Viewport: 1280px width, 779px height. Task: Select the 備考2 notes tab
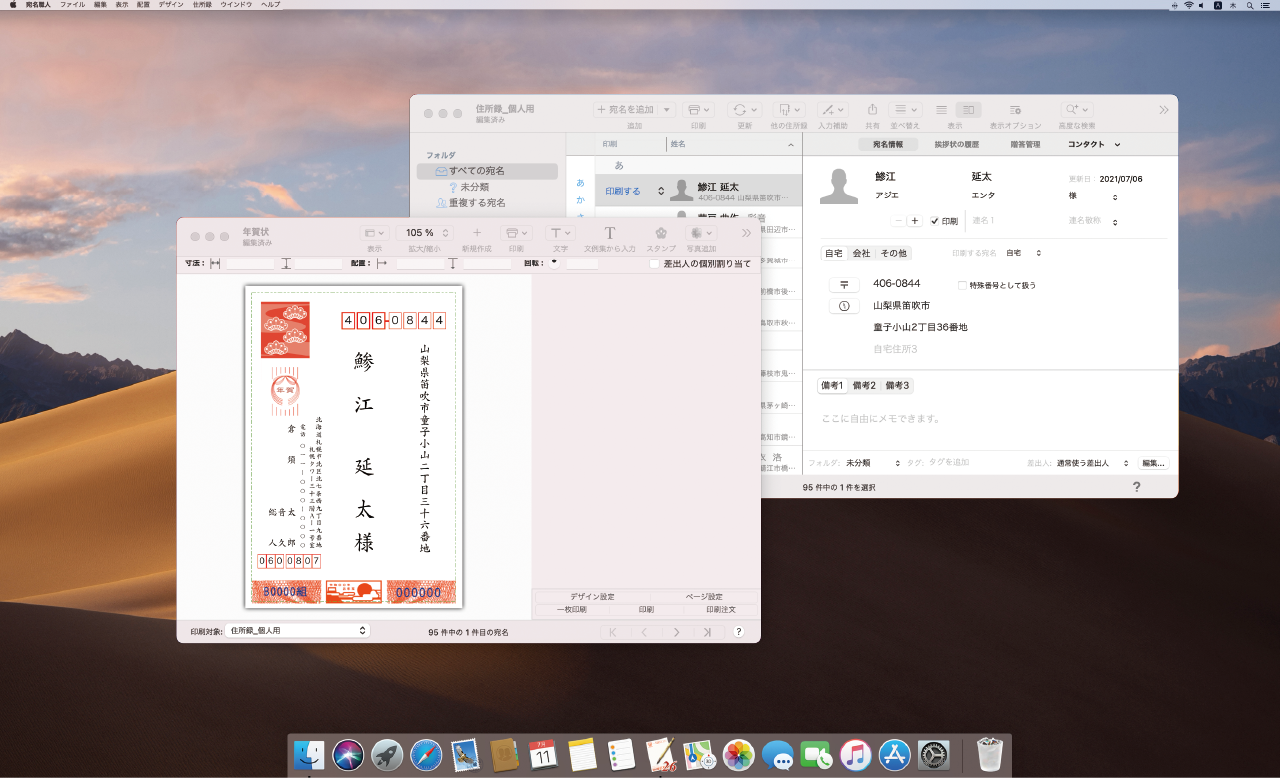click(864, 385)
